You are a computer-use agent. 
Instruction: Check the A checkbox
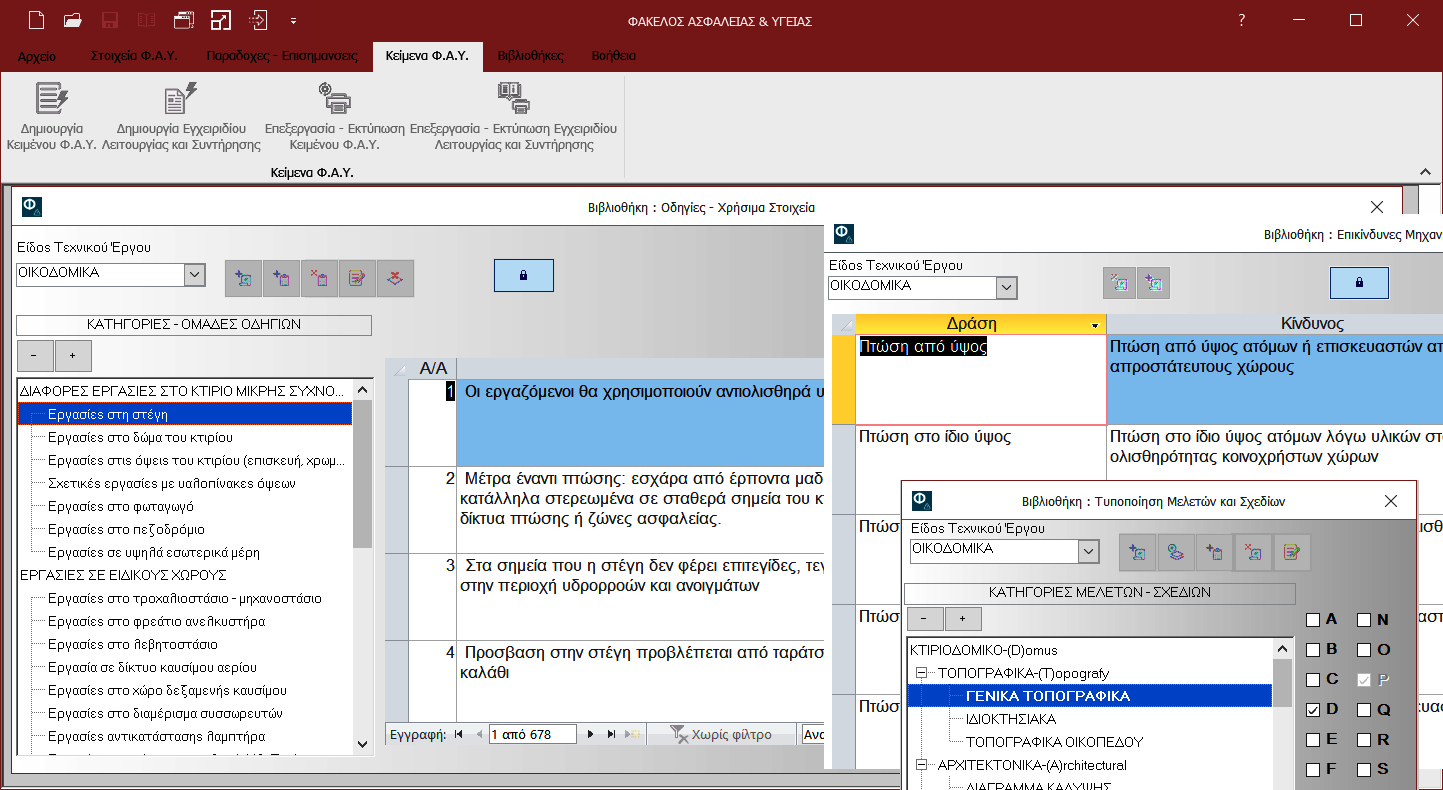pos(1313,620)
